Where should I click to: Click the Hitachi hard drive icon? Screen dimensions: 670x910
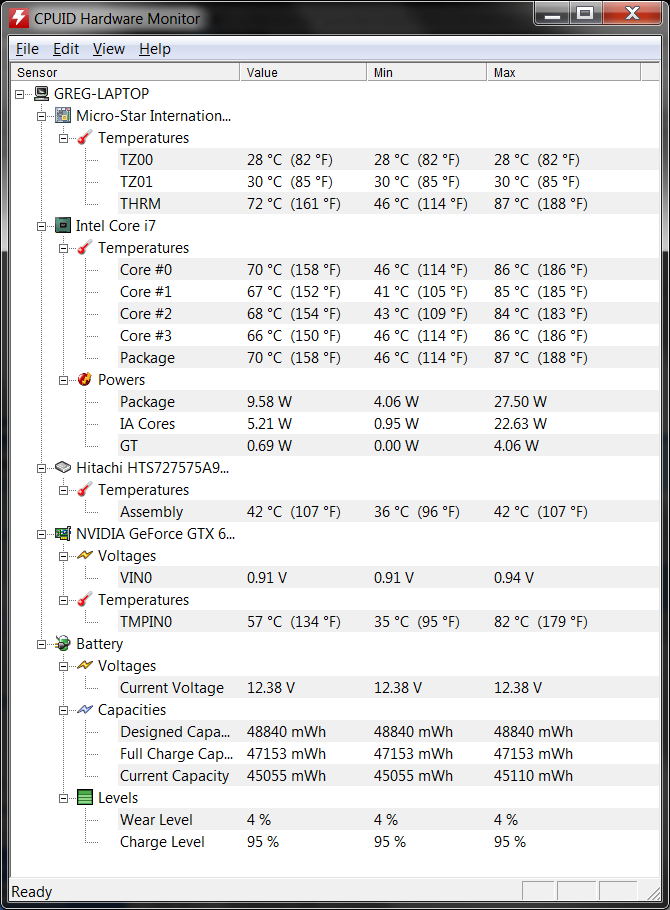pos(63,468)
